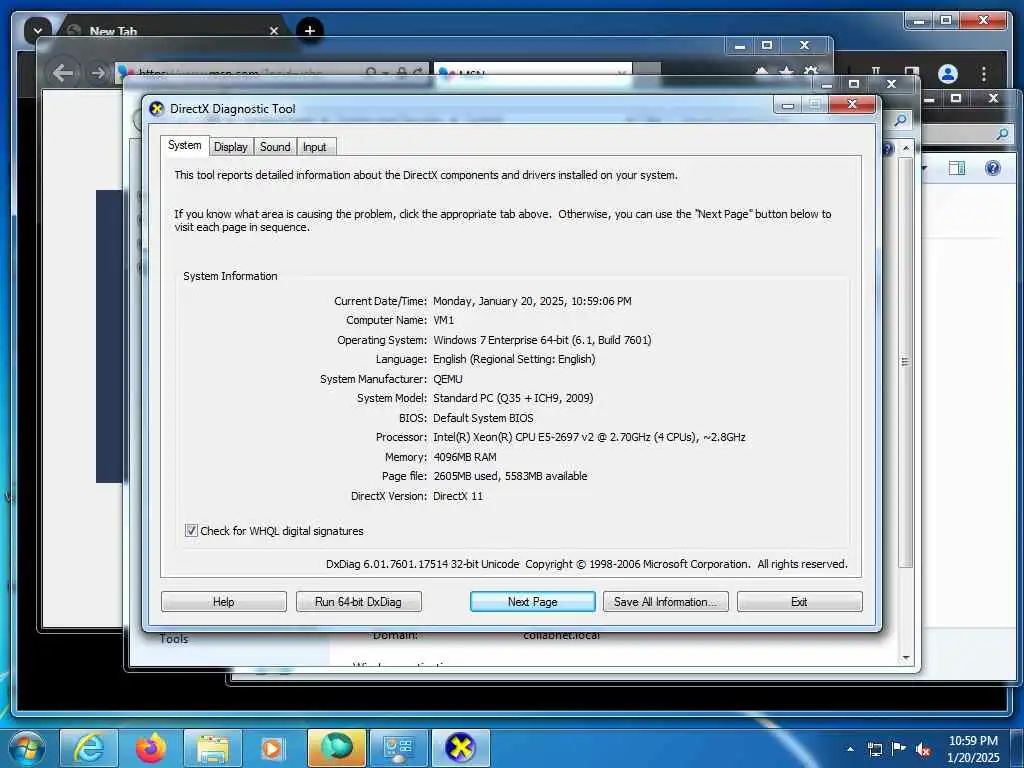
Task: Open the taskbar clock showing 10:59 PM
Action: click(x=972, y=749)
